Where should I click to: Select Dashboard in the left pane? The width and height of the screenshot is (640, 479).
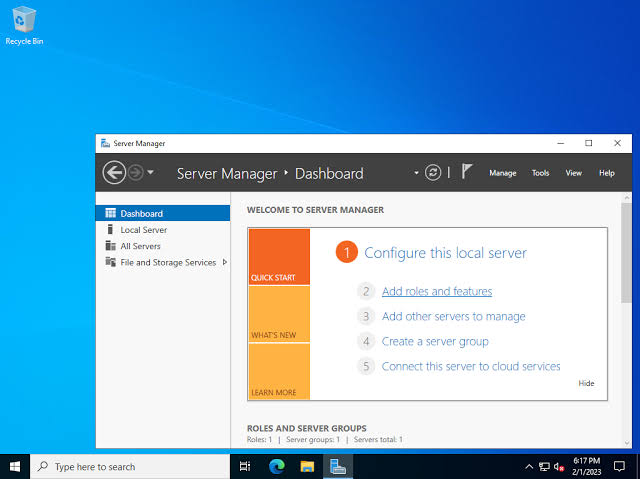163,213
